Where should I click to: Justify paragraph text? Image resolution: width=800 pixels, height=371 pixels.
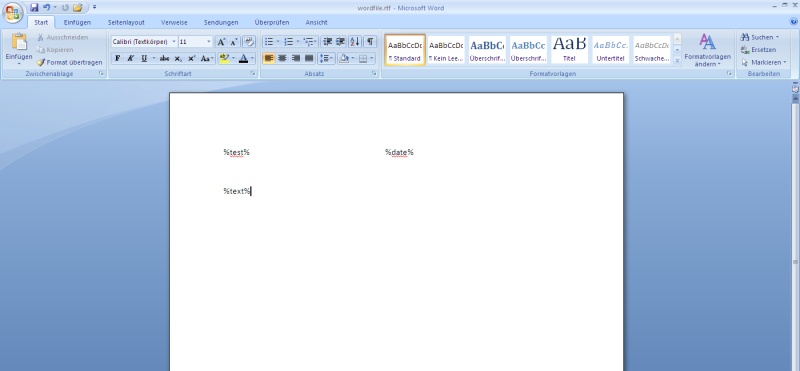309,58
